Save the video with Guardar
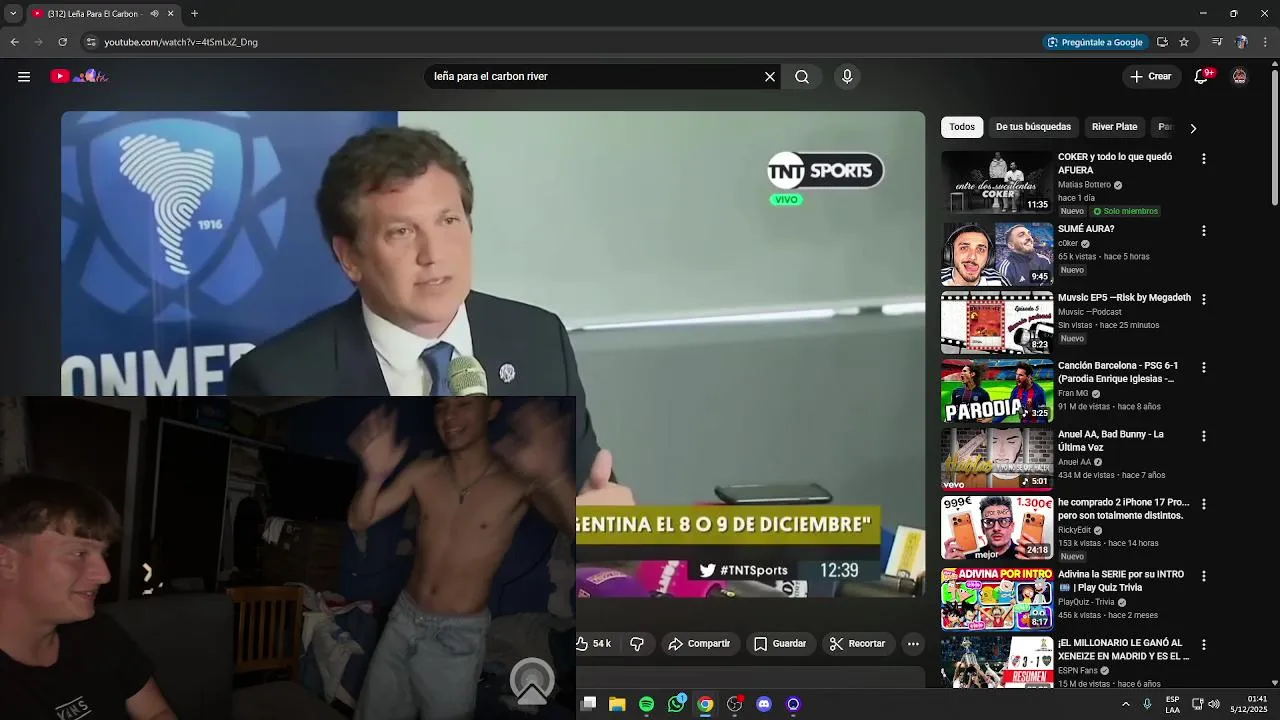 (x=780, y=644)
